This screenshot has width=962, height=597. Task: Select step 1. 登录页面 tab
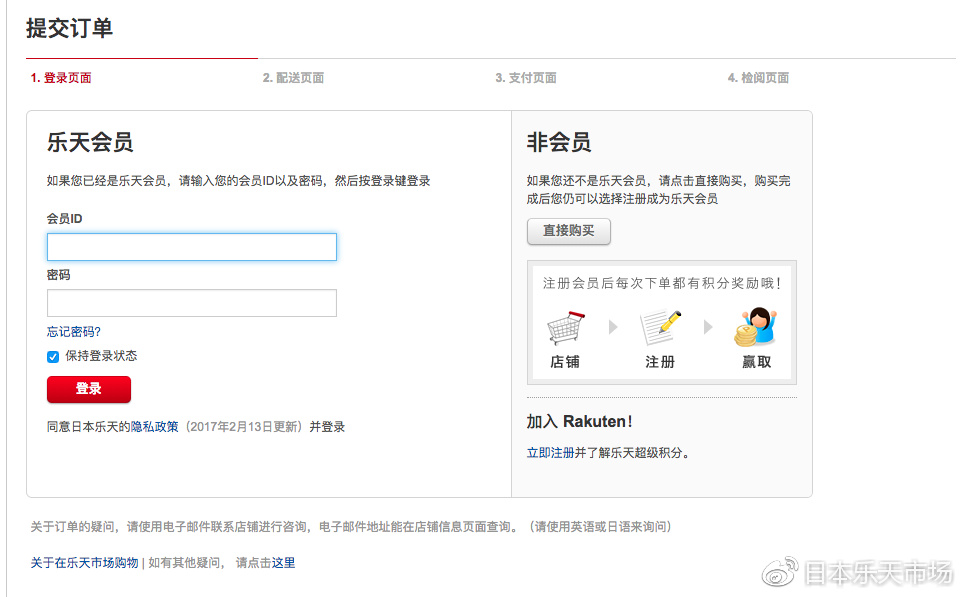tap(61, 78)
